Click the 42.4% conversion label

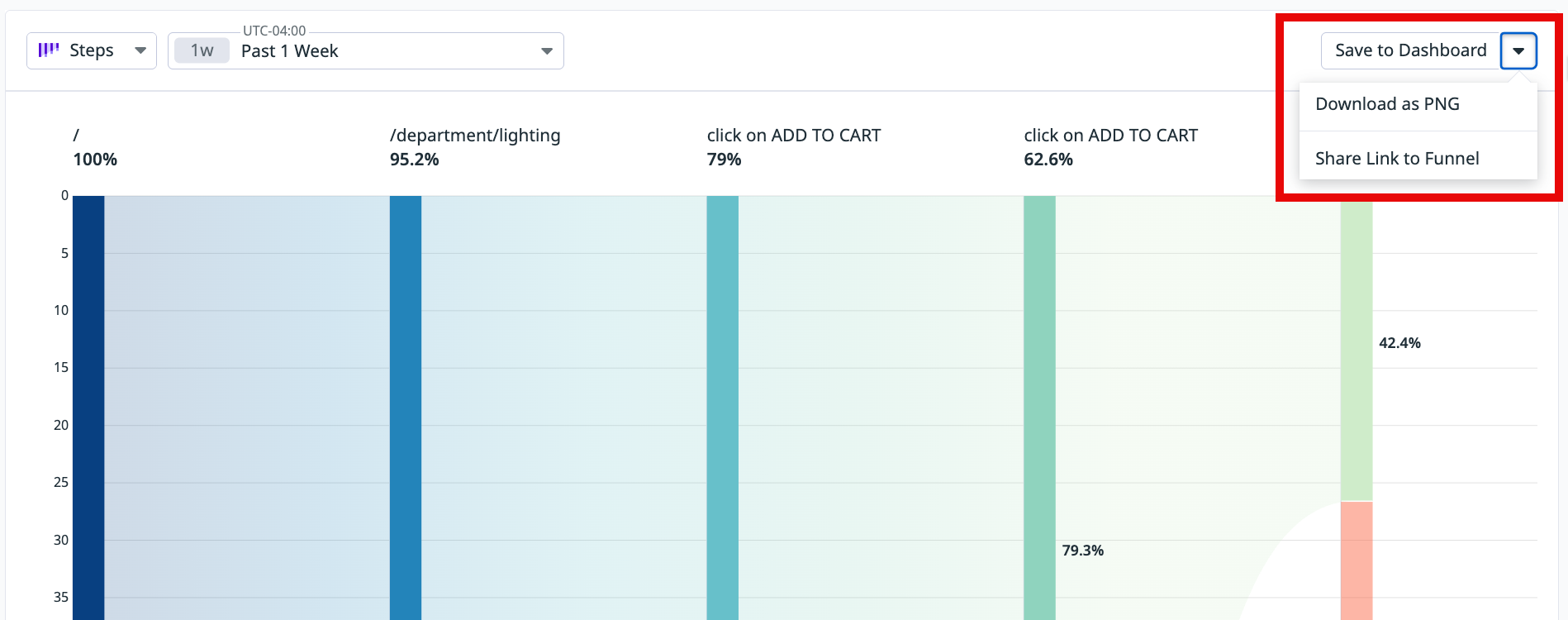click(1399, 343)
